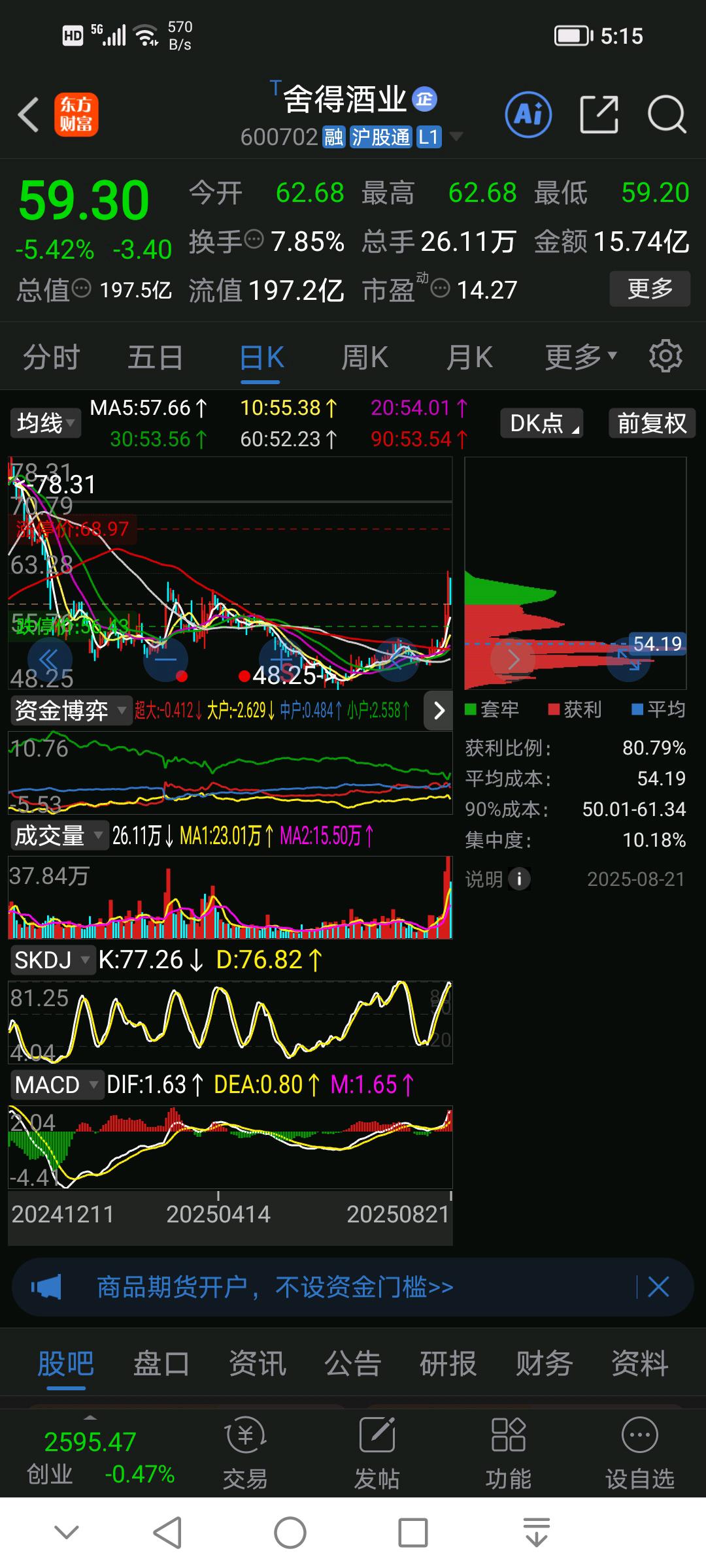Tap the double left arrow on chart
Image resolution: width=706 pixels, height=1568 pixels.
(x=49, y=660)
